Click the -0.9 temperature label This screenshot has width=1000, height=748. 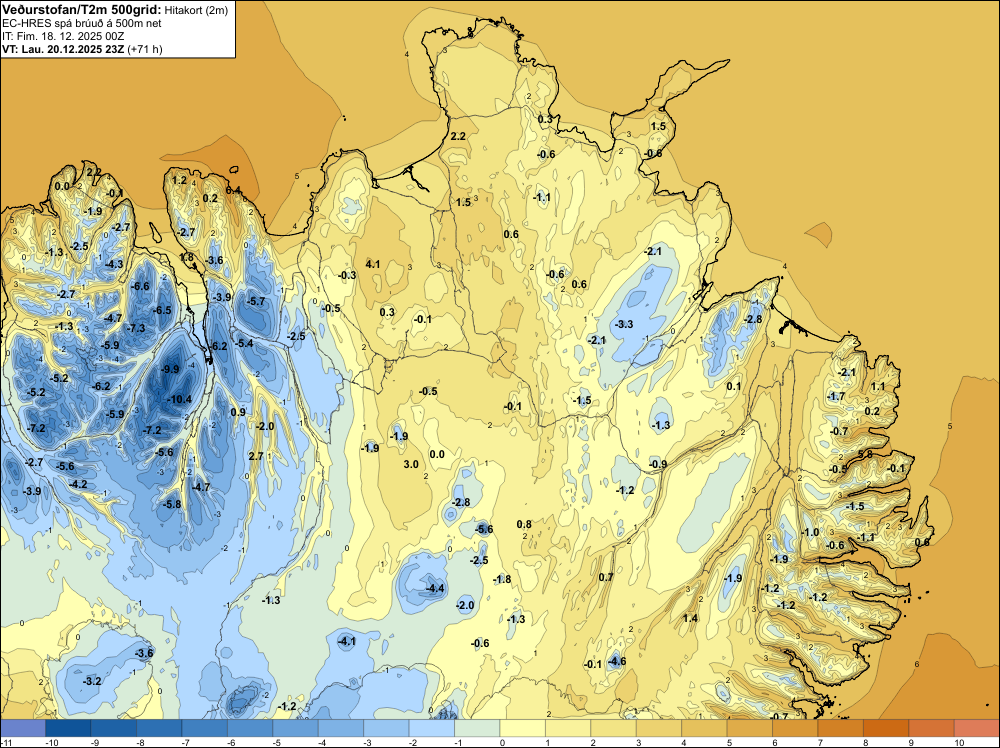pyautogui.click(x=658, y=464)
